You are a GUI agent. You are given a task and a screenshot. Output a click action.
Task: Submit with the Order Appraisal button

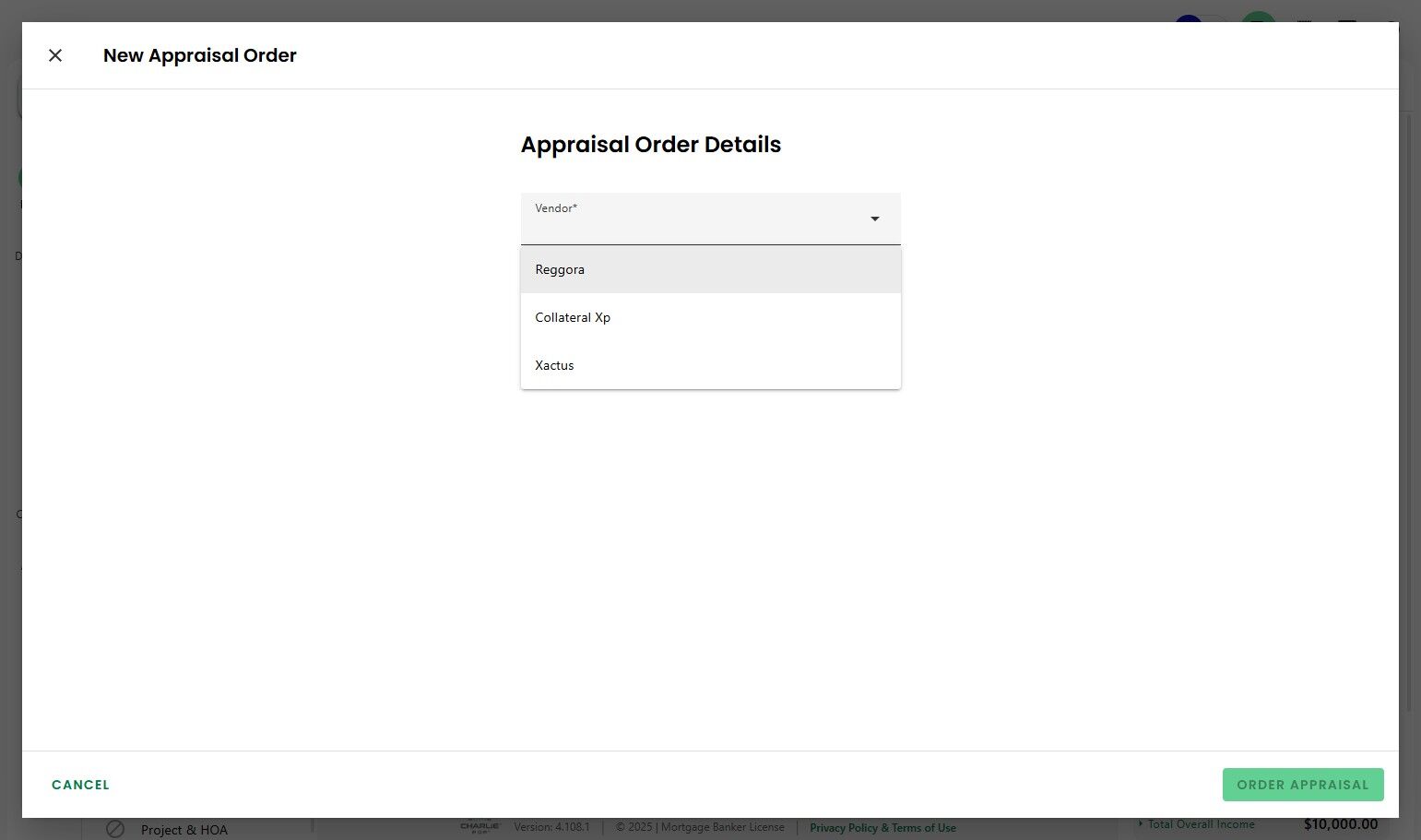(x=1303, y=785)
